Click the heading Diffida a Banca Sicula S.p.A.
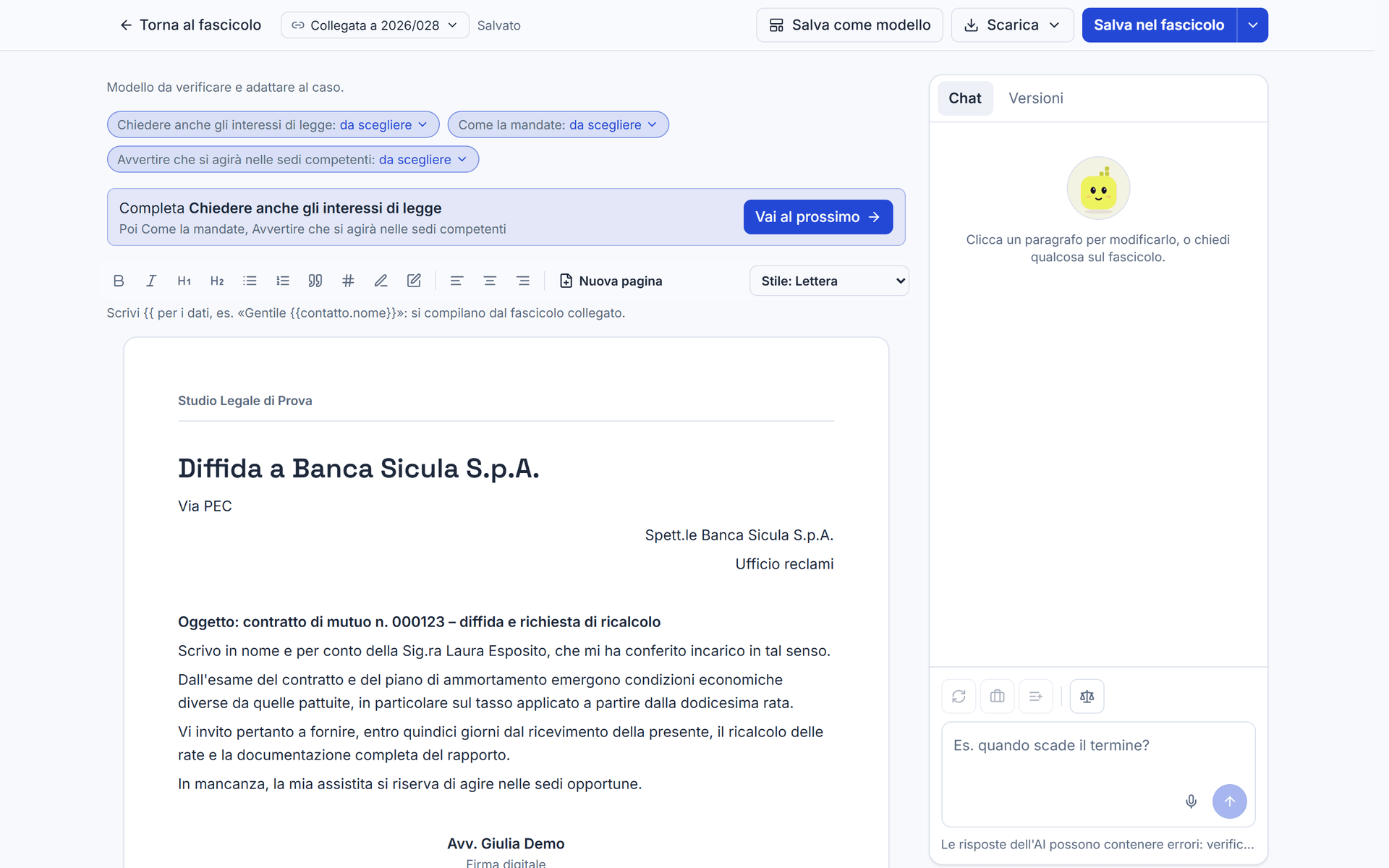This screenshot has width=1389, height=868. tap(359, 469)
